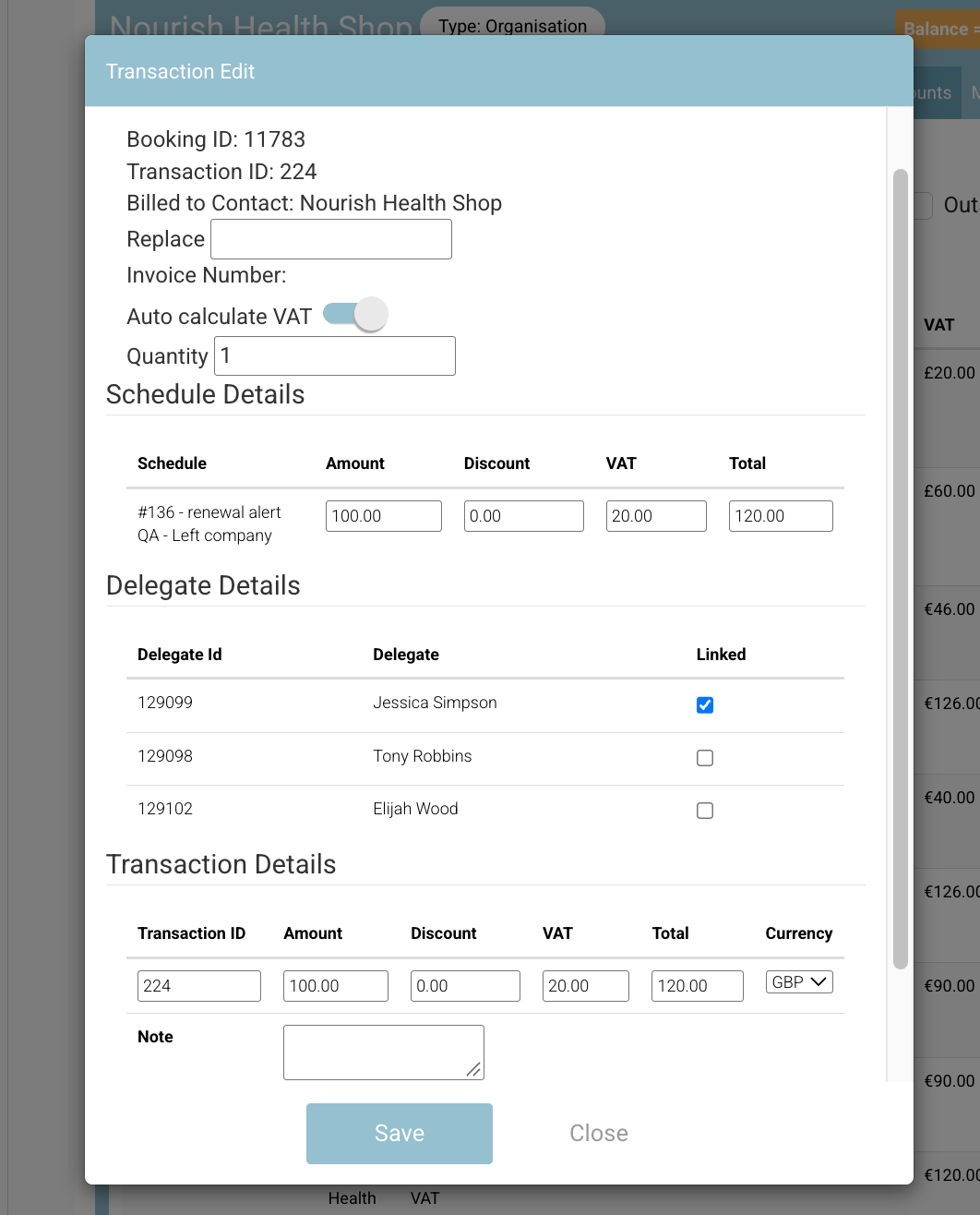Click delegate ID 129102
Viewport: 980px width, 1215px height.
[x=165, y=809]
